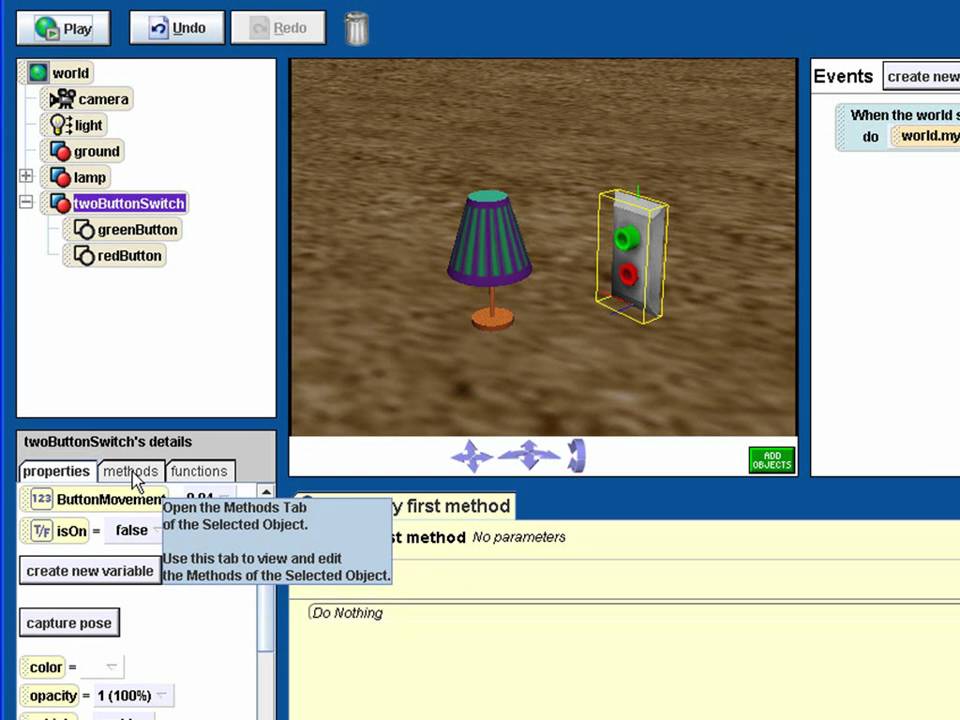Click the camera tilt curved arrow control
The image size is (960, 720).
pos(576,456)
